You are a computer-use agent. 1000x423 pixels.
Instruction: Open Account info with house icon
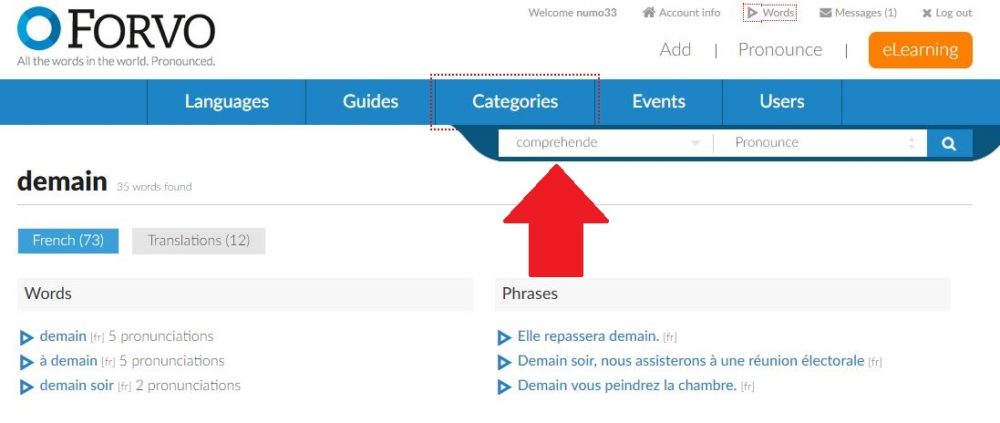pyautogui.click(x=681, y=13)
